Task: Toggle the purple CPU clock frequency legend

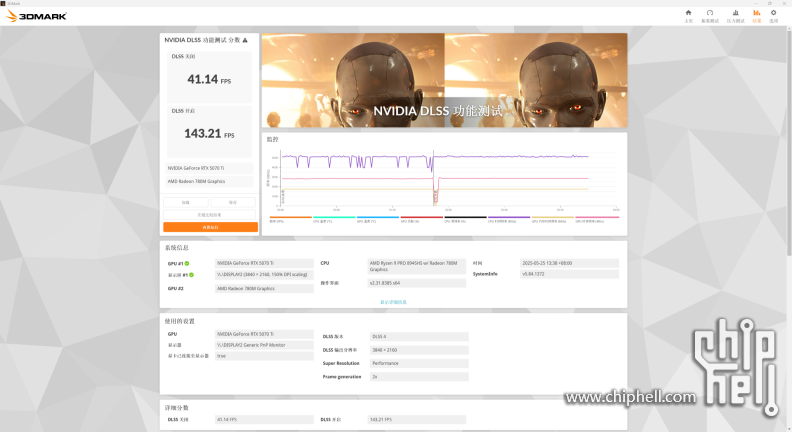Action: (x=509, y=219)
